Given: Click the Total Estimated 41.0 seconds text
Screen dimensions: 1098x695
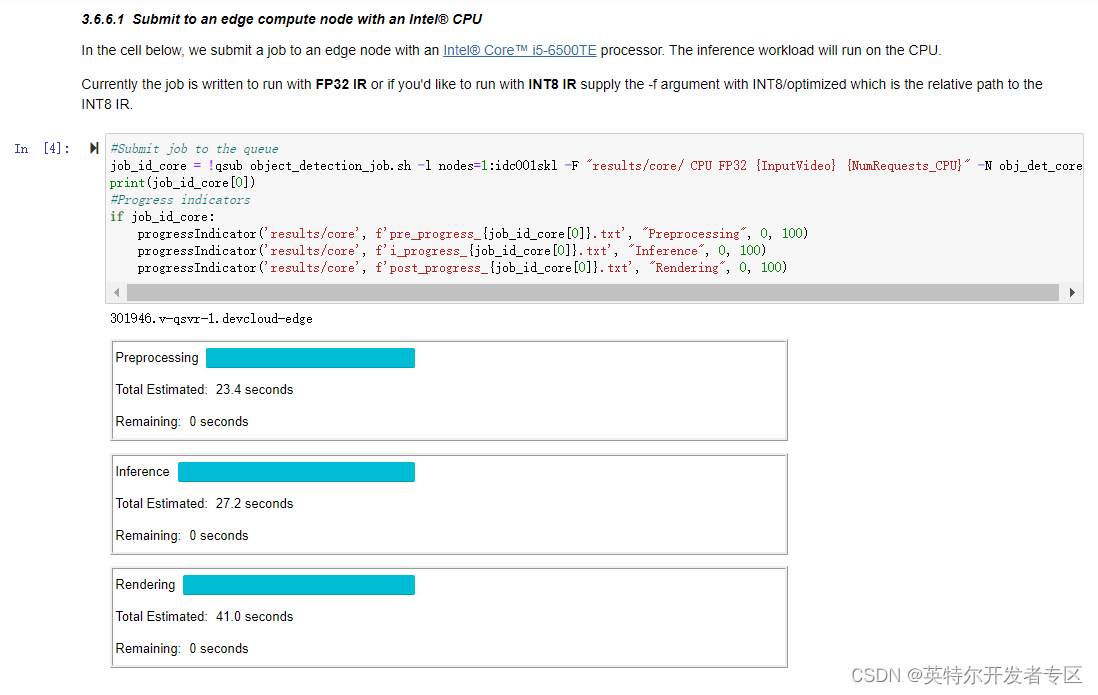Looking at the screenshot, I should [204, 616].
